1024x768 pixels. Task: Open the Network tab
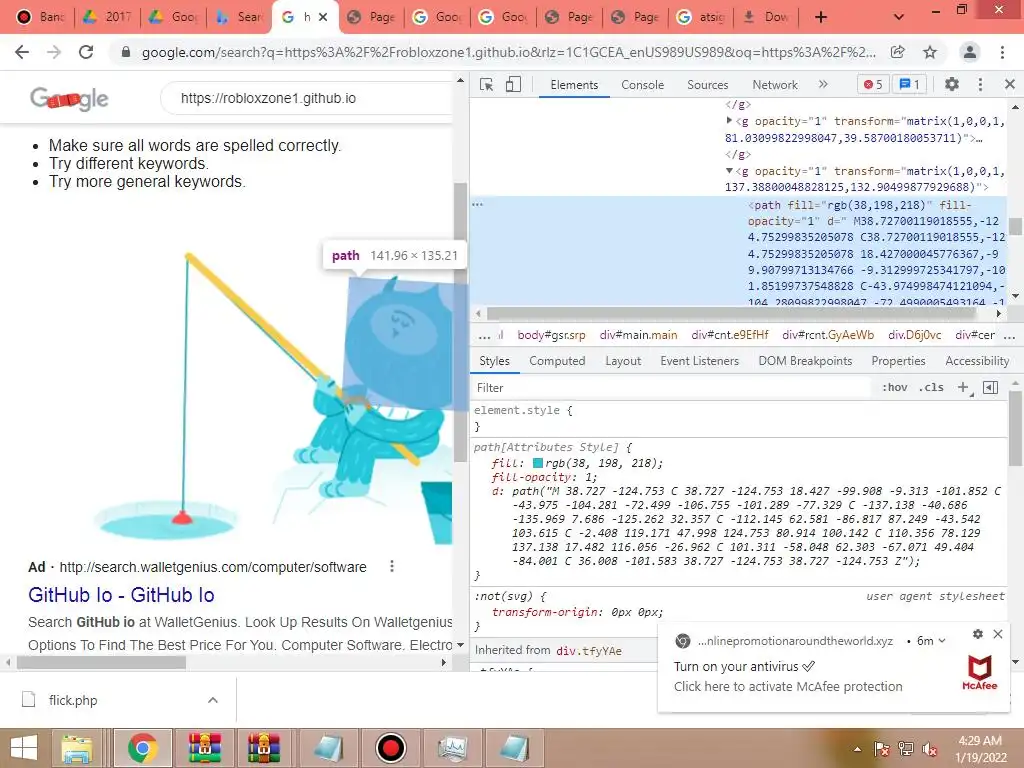(775, 85)
